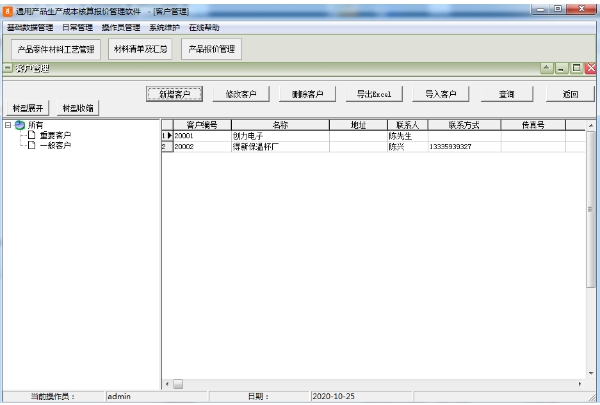
Task: Minimize the main application window
Action: point(540,9)
